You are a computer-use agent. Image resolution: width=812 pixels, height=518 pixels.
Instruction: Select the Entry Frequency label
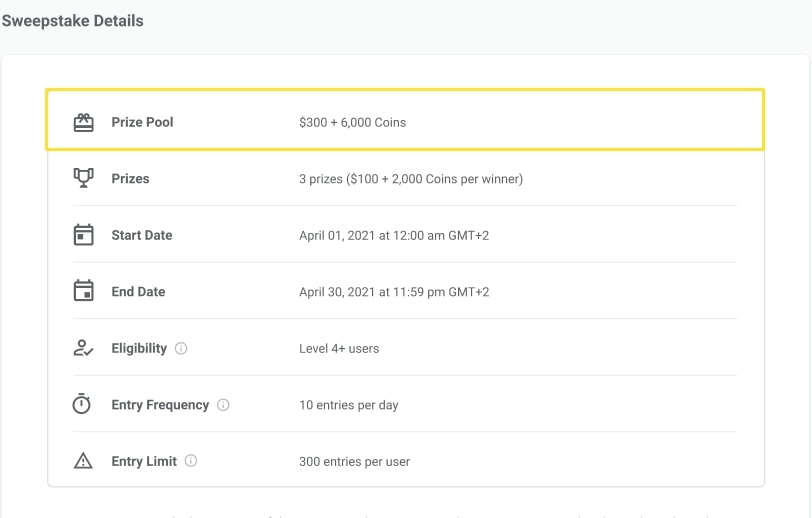160,405
